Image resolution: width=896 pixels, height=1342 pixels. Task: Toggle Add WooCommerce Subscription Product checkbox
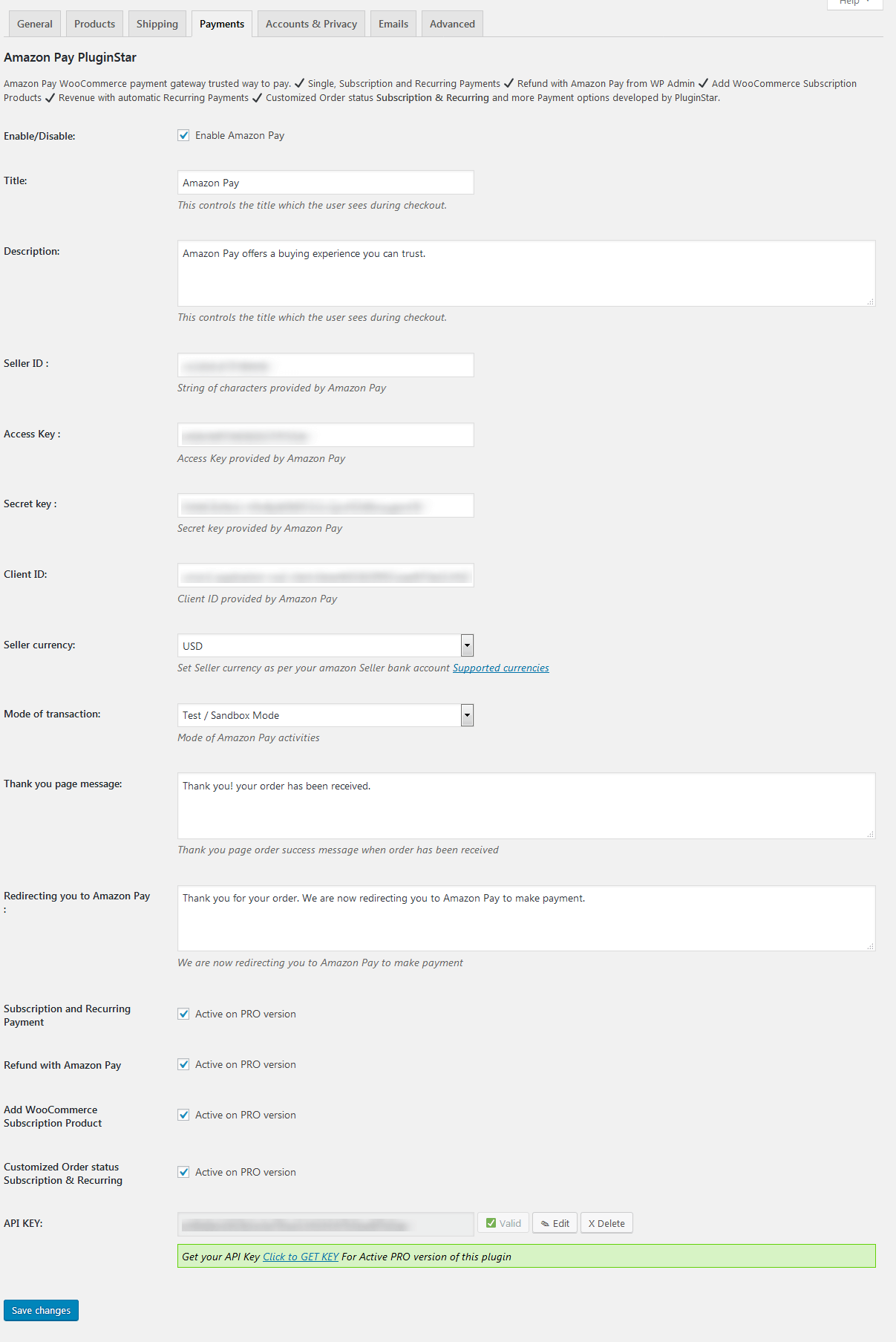[x=183, y=1115]
